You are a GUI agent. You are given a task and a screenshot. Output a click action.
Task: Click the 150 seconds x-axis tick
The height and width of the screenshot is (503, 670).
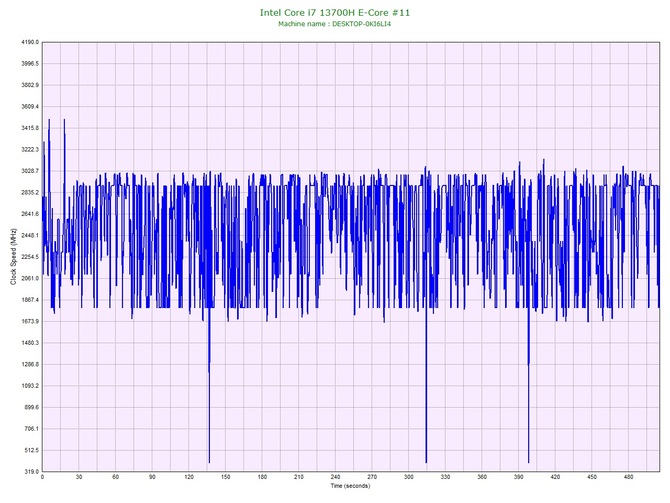click(x=226, y=477)
